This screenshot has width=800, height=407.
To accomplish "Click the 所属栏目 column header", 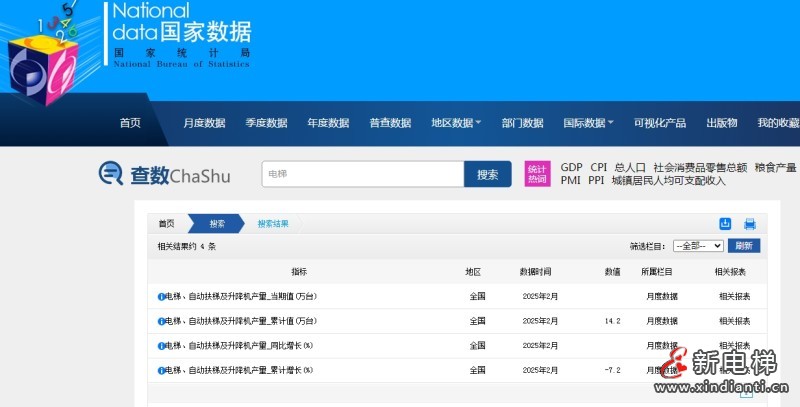I will pyautogui.click(x=657, y=272).
